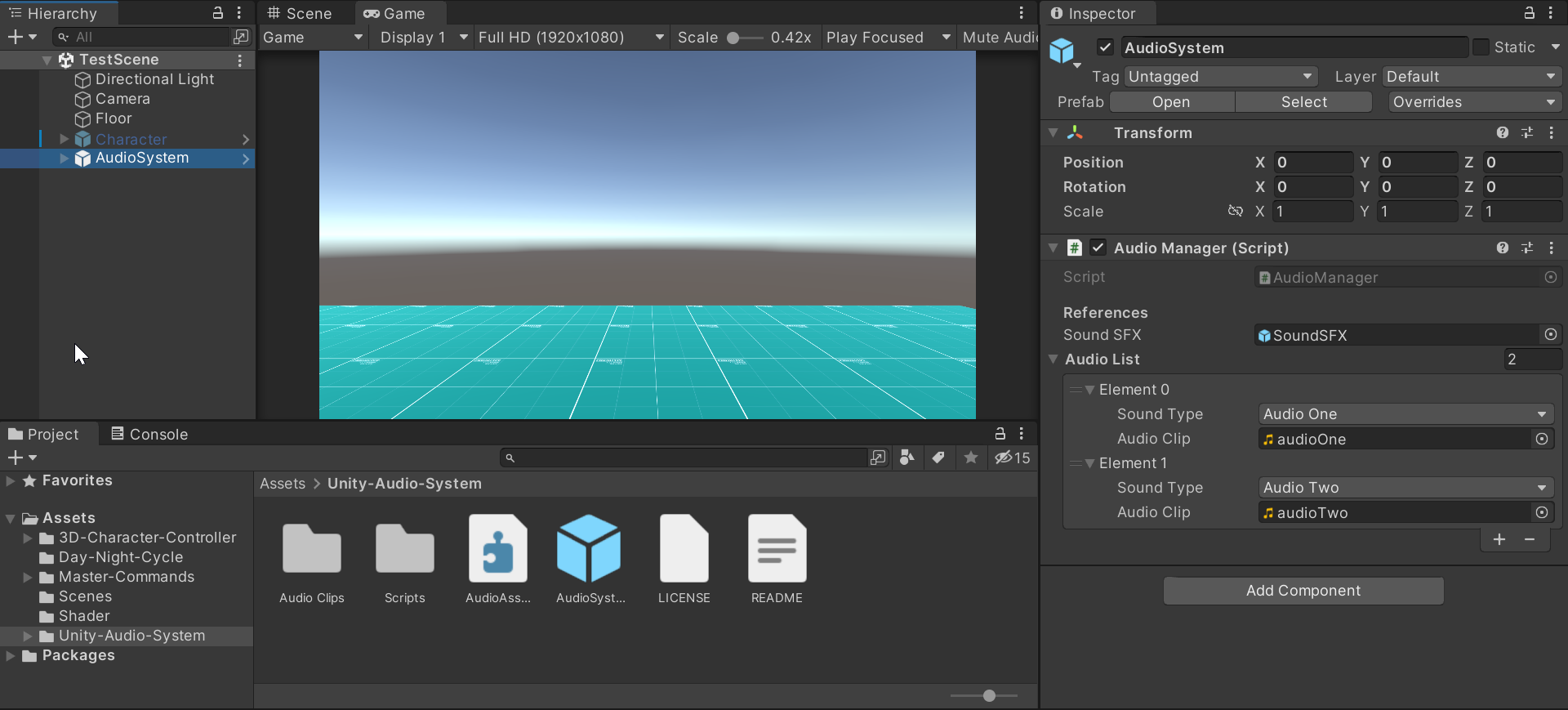
Task: Click the Add Component button
Action: coord(1303,591)
